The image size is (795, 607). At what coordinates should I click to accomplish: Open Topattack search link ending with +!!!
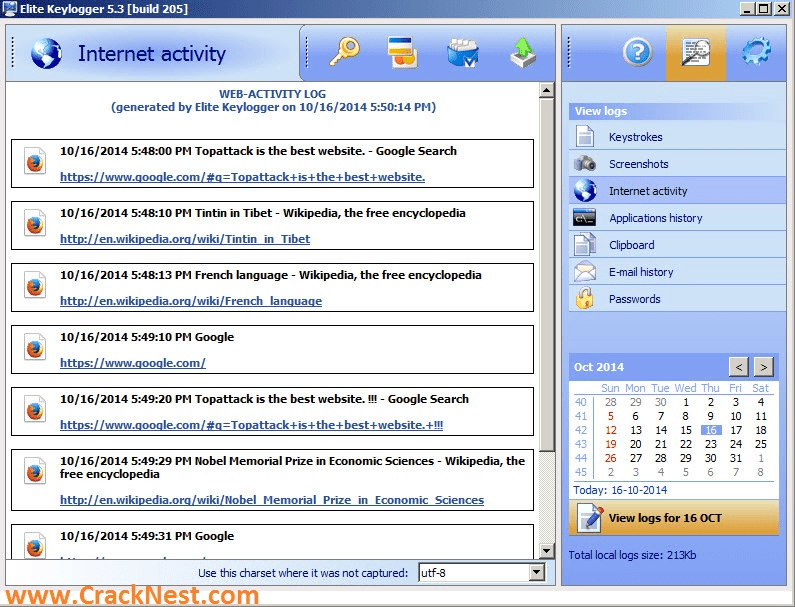(251, 424)
